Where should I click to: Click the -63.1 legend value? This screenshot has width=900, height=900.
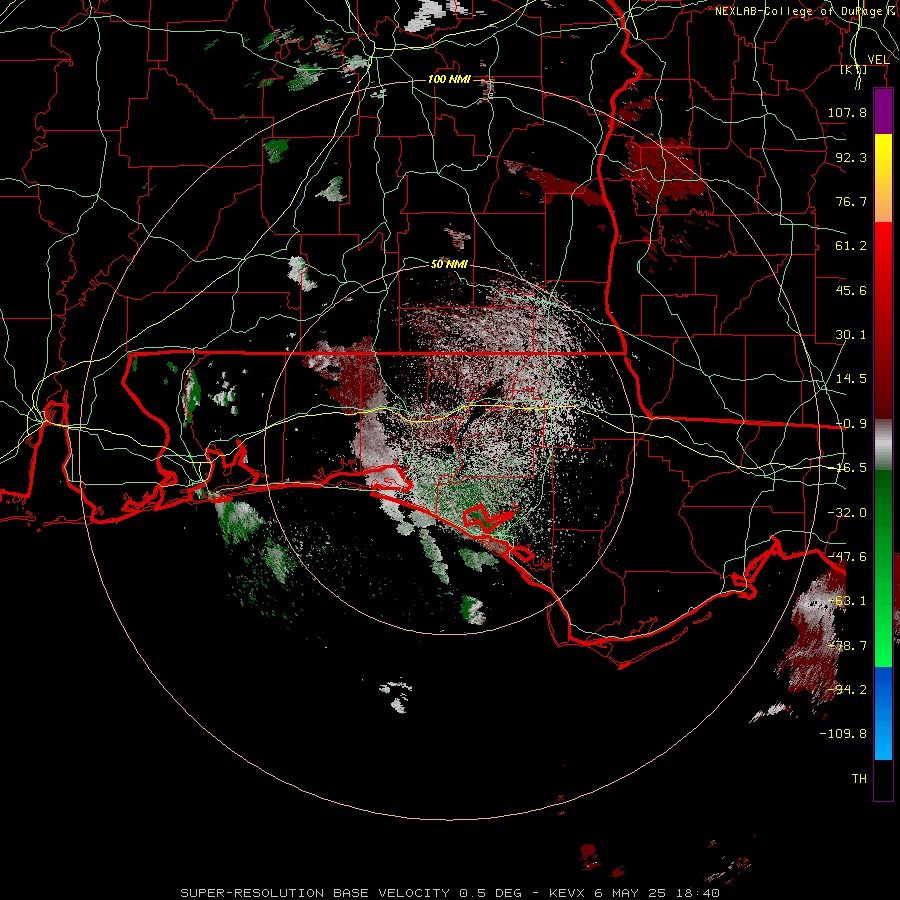(847, 601)
